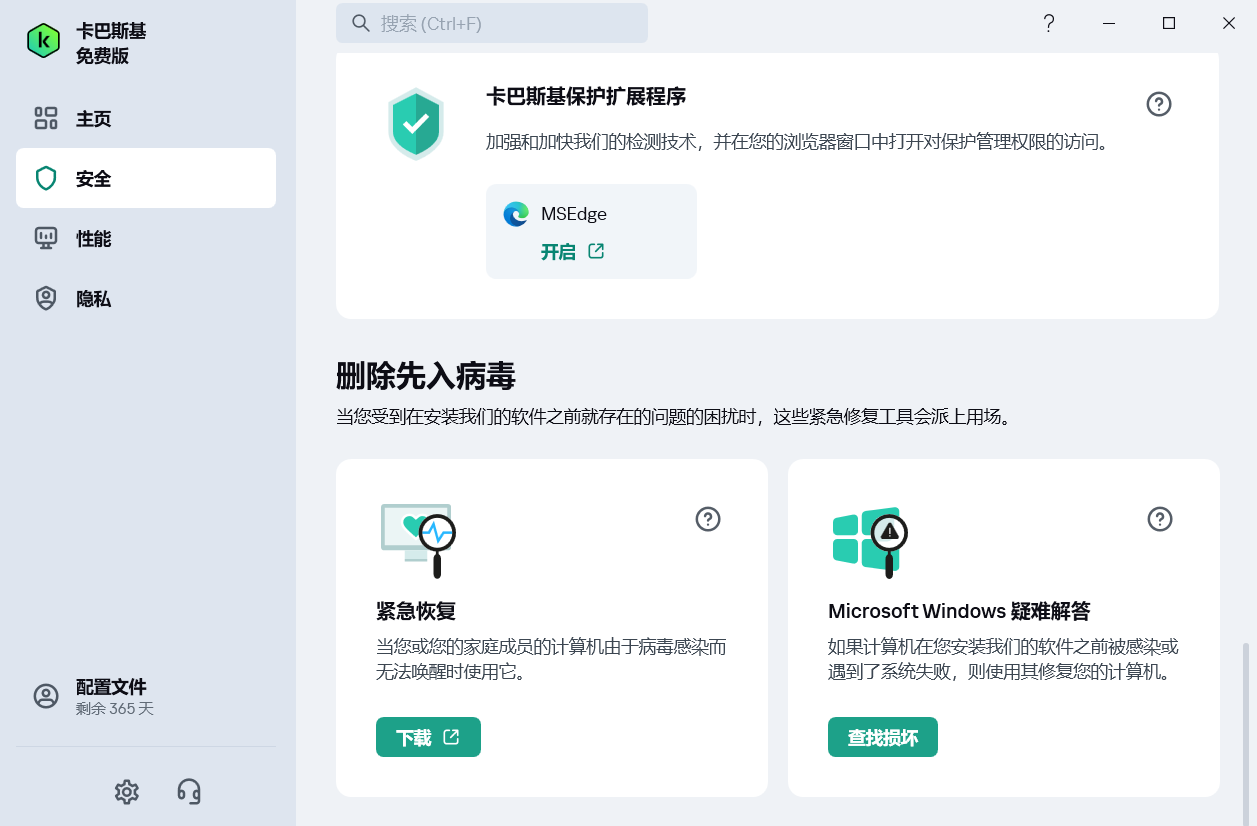
Task: Open 配置文件 profile entry
Action: point(146,697)
